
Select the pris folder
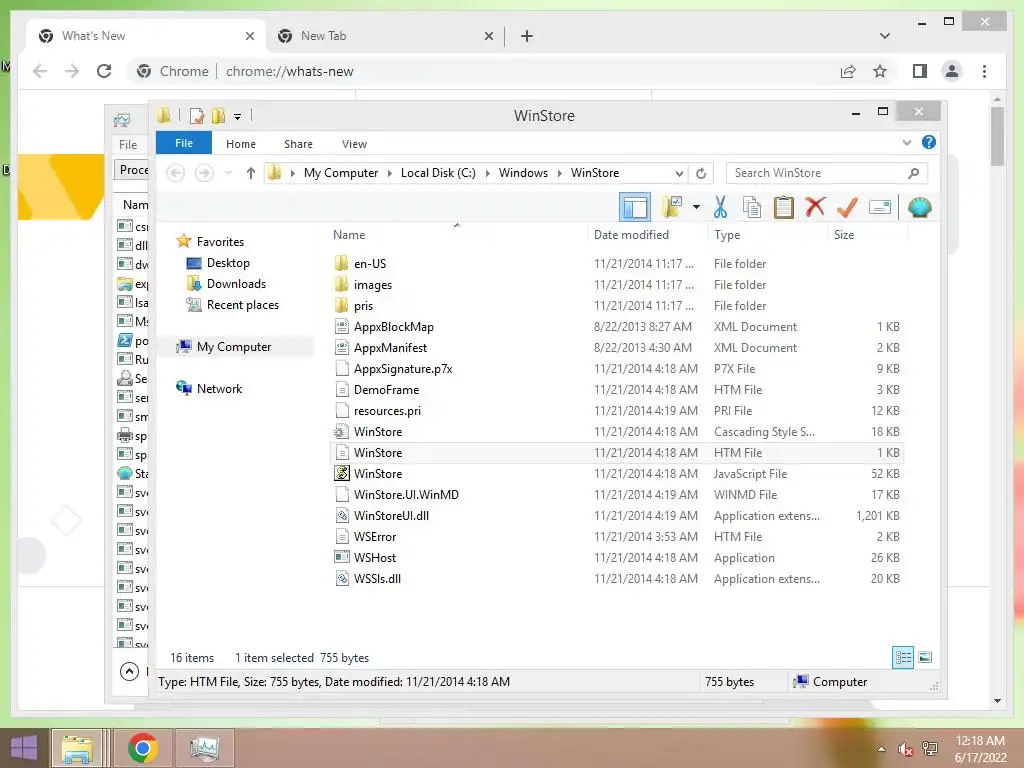363,306
